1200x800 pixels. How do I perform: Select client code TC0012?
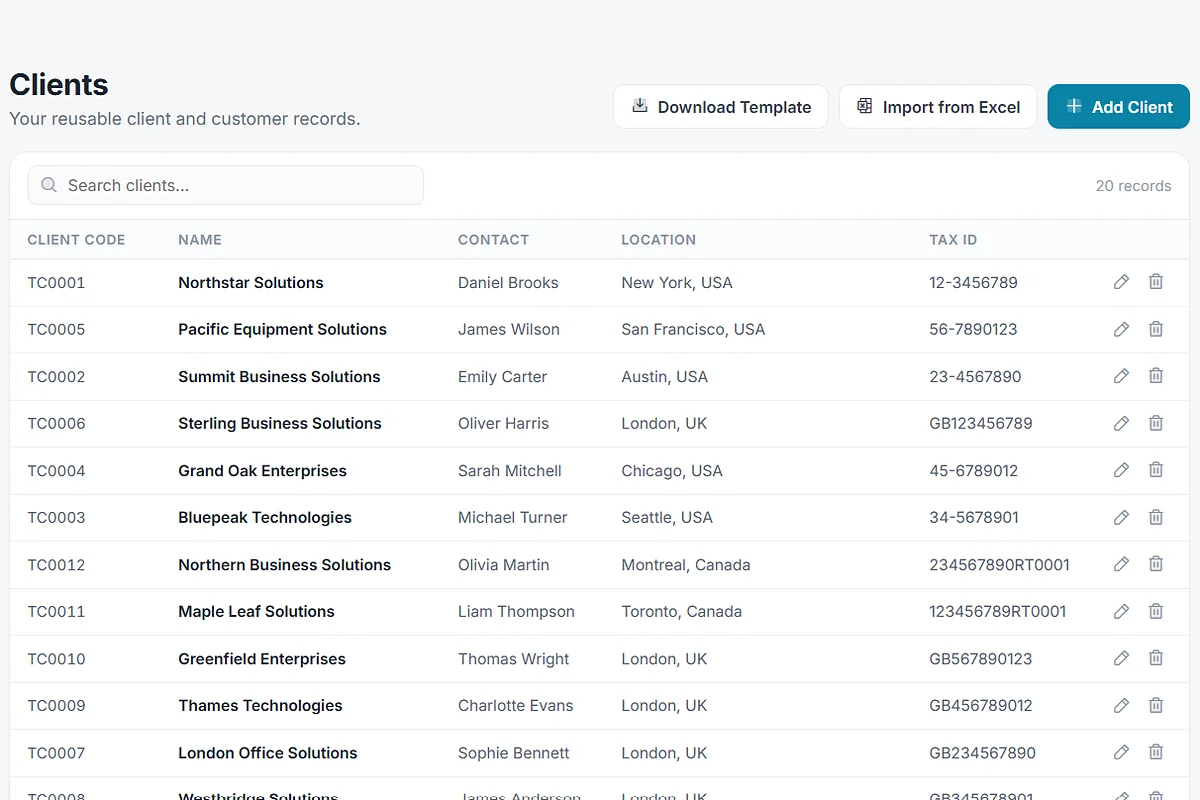tap(56, 564)
